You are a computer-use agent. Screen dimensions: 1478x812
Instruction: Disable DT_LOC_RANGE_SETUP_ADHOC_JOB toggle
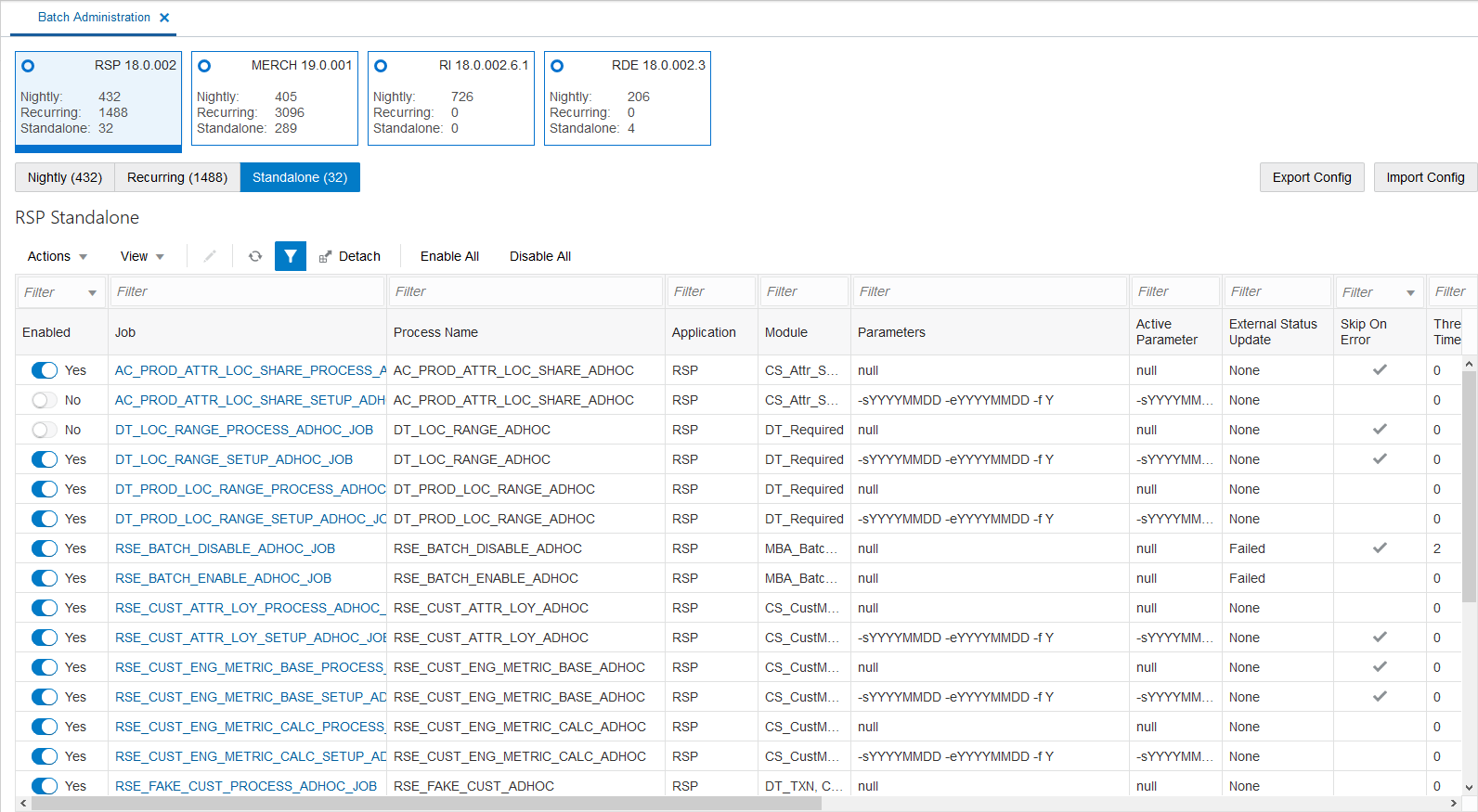[x=45, y=459]
